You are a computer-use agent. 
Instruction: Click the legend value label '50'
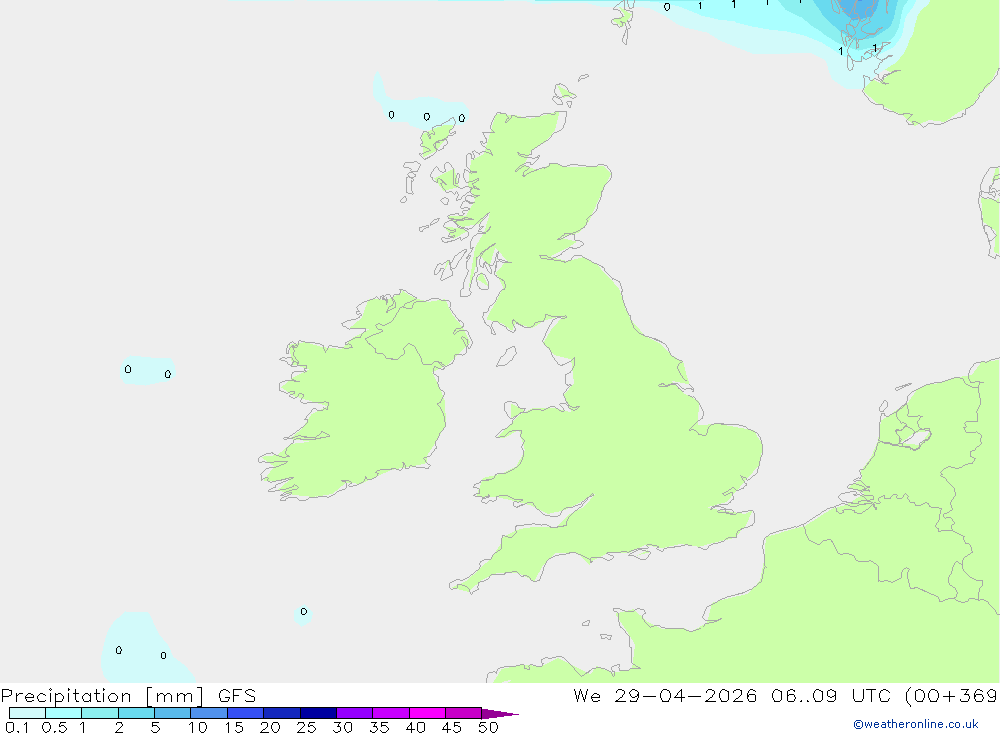coord(488,727)
